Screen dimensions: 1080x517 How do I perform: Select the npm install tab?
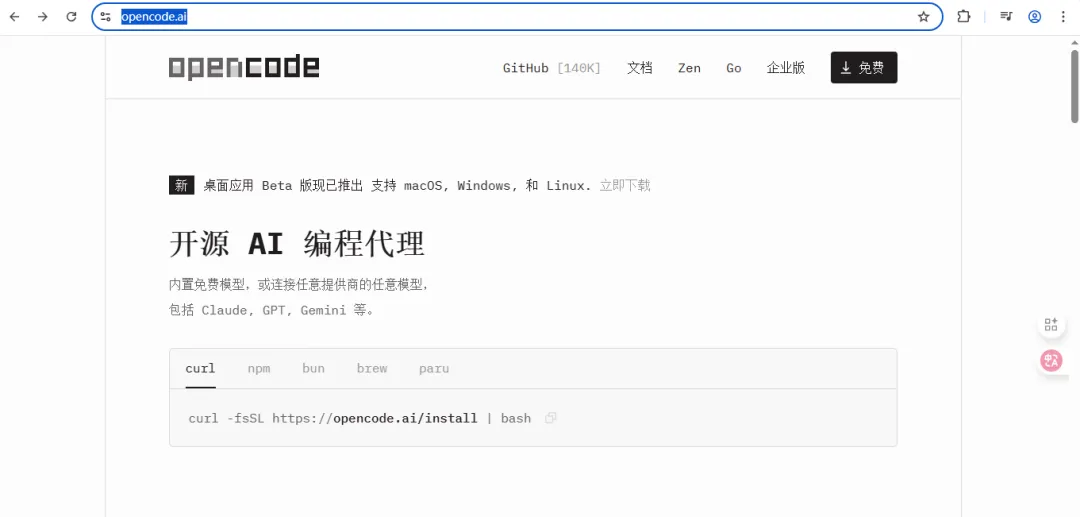coord(259,368)
